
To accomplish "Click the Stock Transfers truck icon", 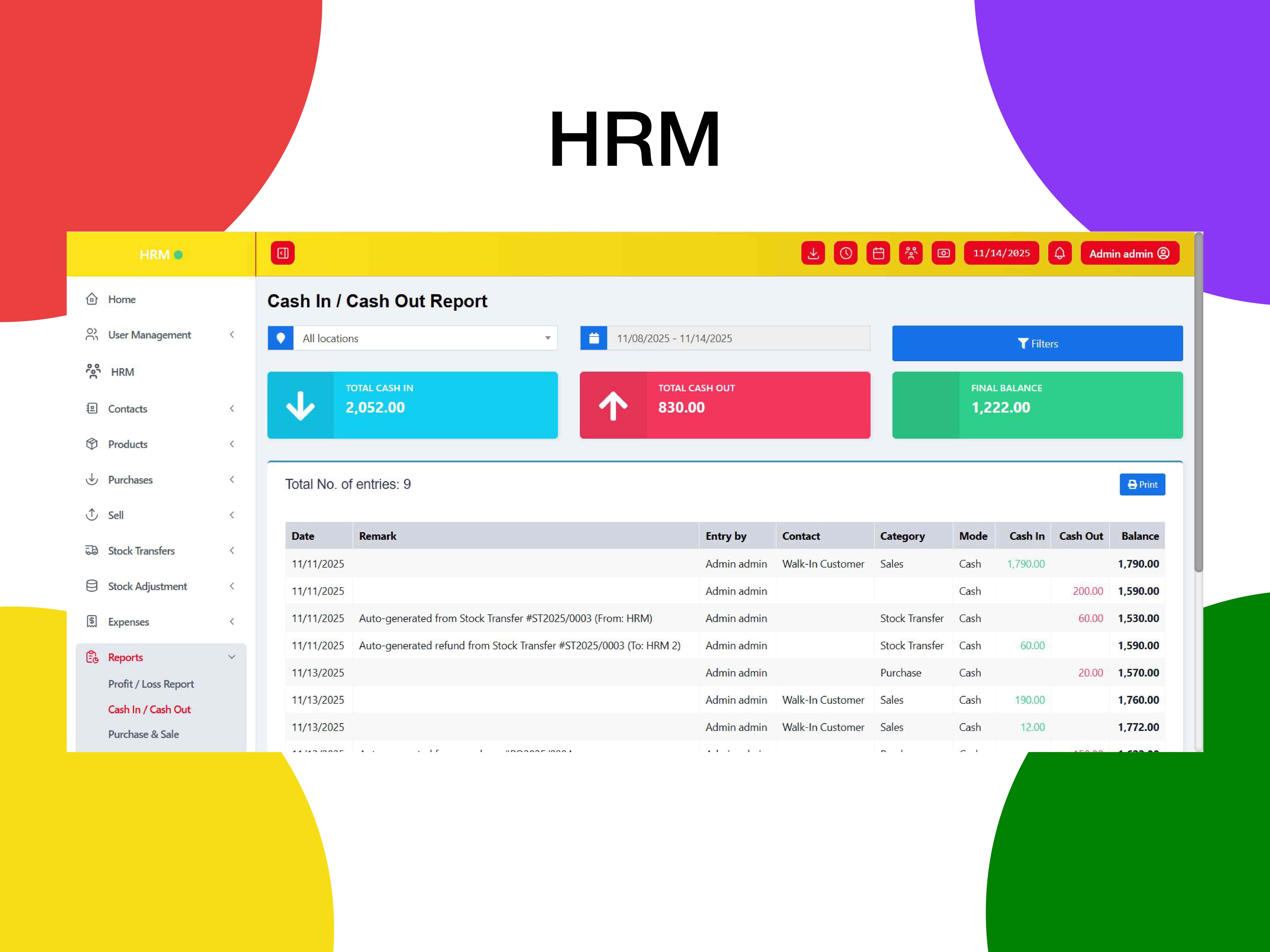I will point(92,550).
